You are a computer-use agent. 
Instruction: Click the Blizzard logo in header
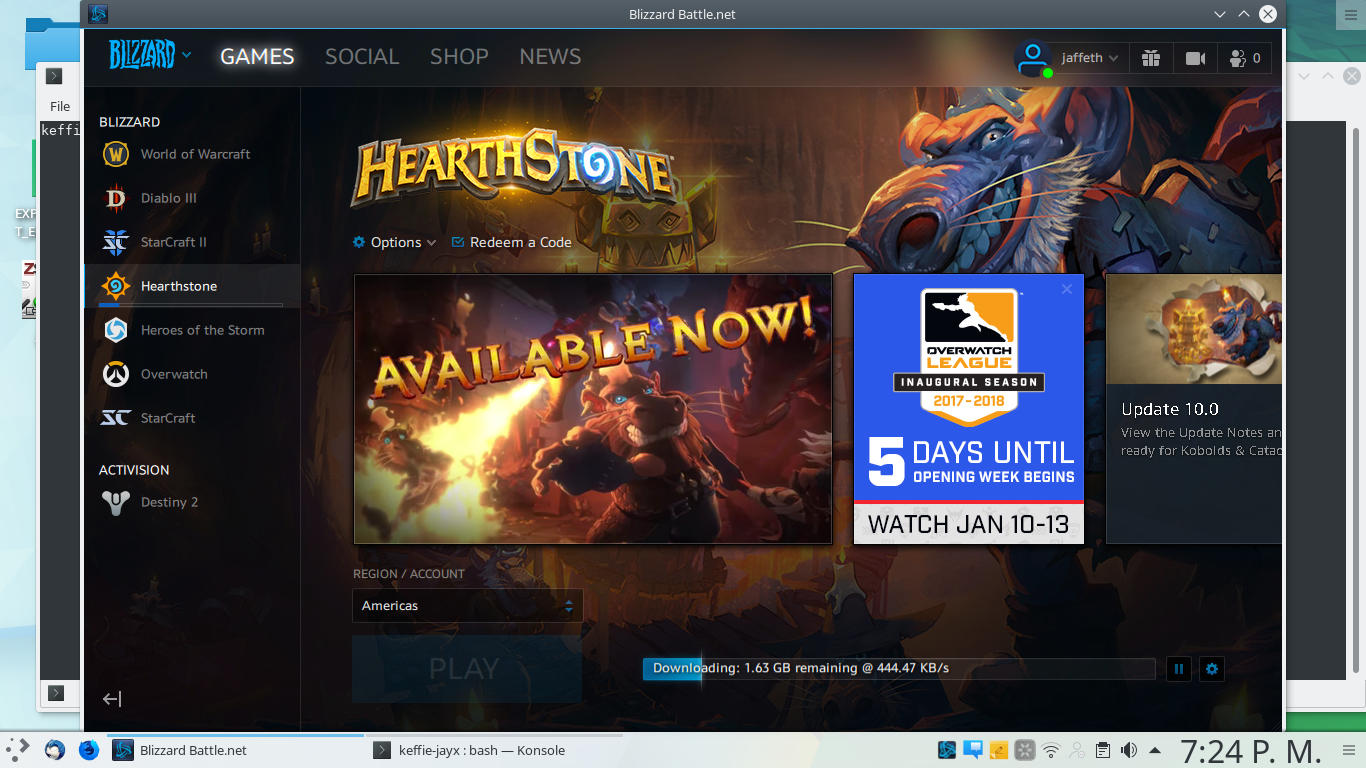click(x=142, y=56)
